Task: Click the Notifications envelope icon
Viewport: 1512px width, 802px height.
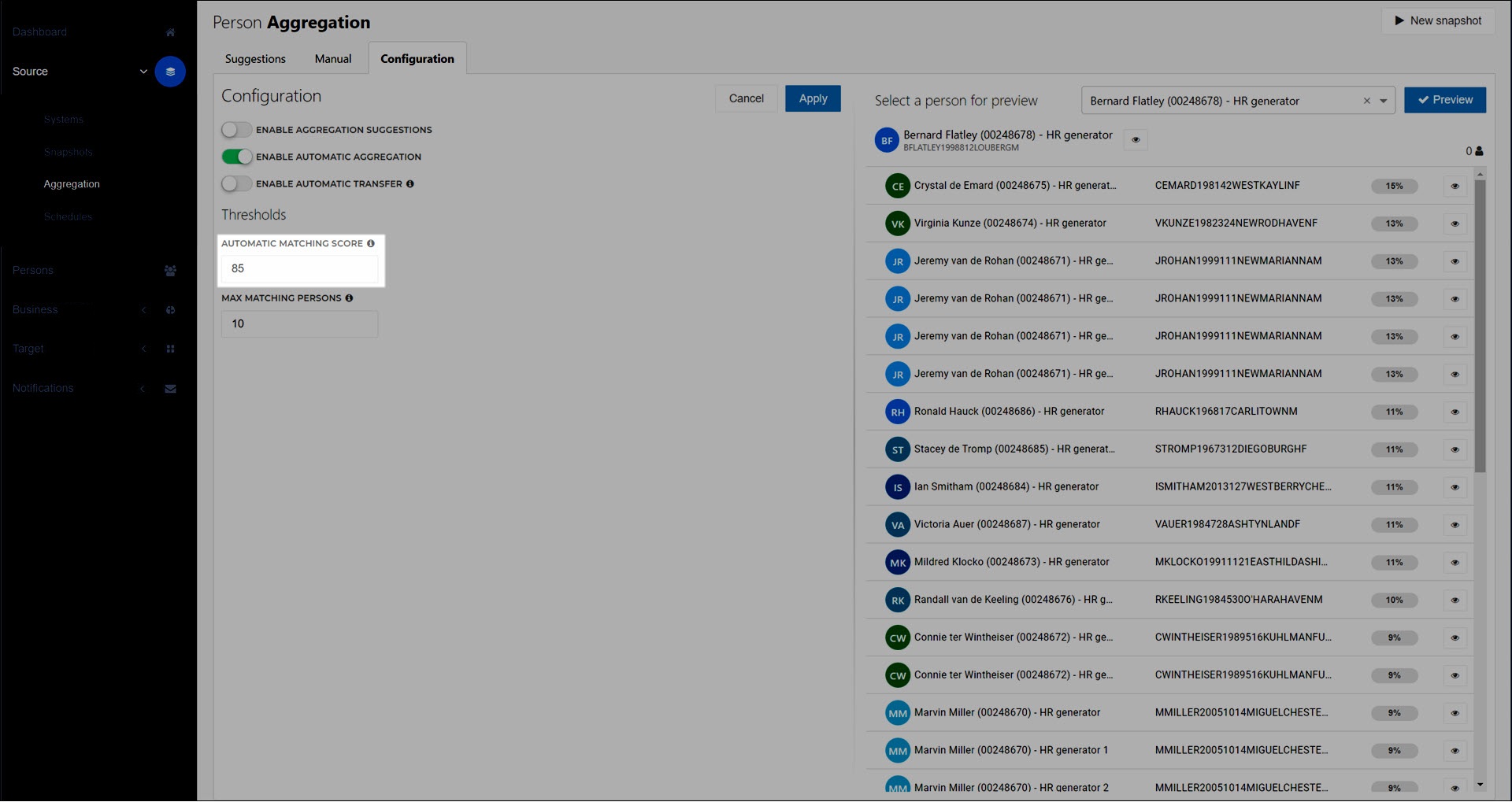Action: (170, 389)
